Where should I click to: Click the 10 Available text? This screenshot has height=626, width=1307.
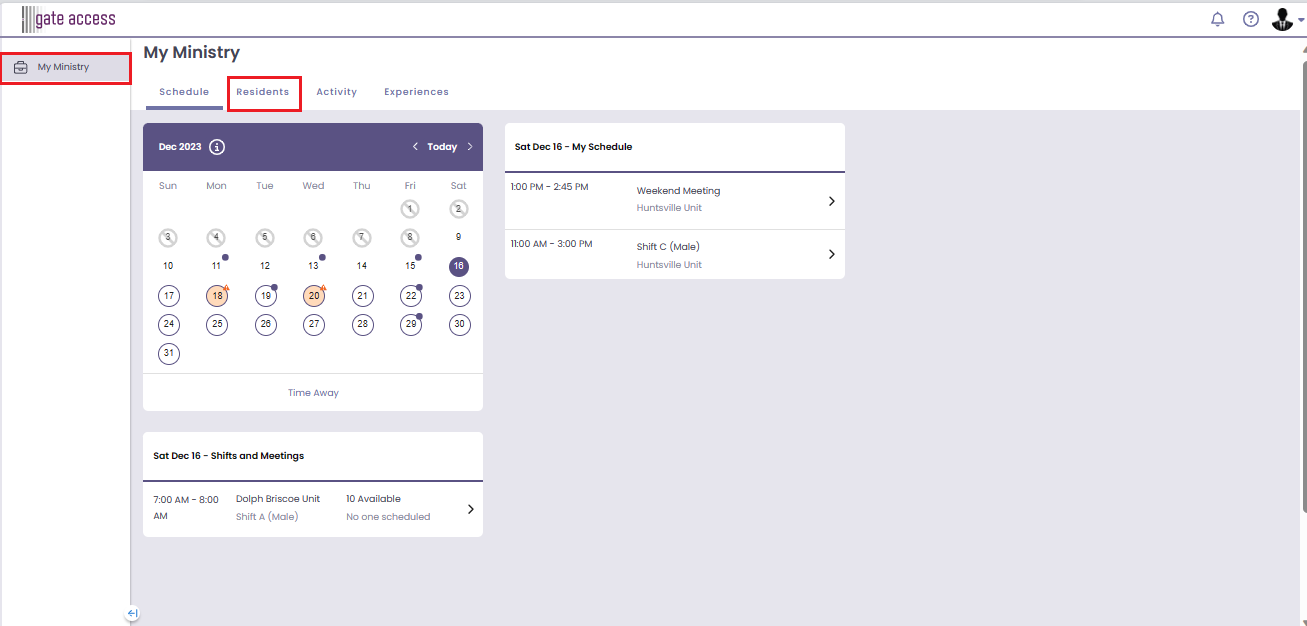tap(373, 499)
